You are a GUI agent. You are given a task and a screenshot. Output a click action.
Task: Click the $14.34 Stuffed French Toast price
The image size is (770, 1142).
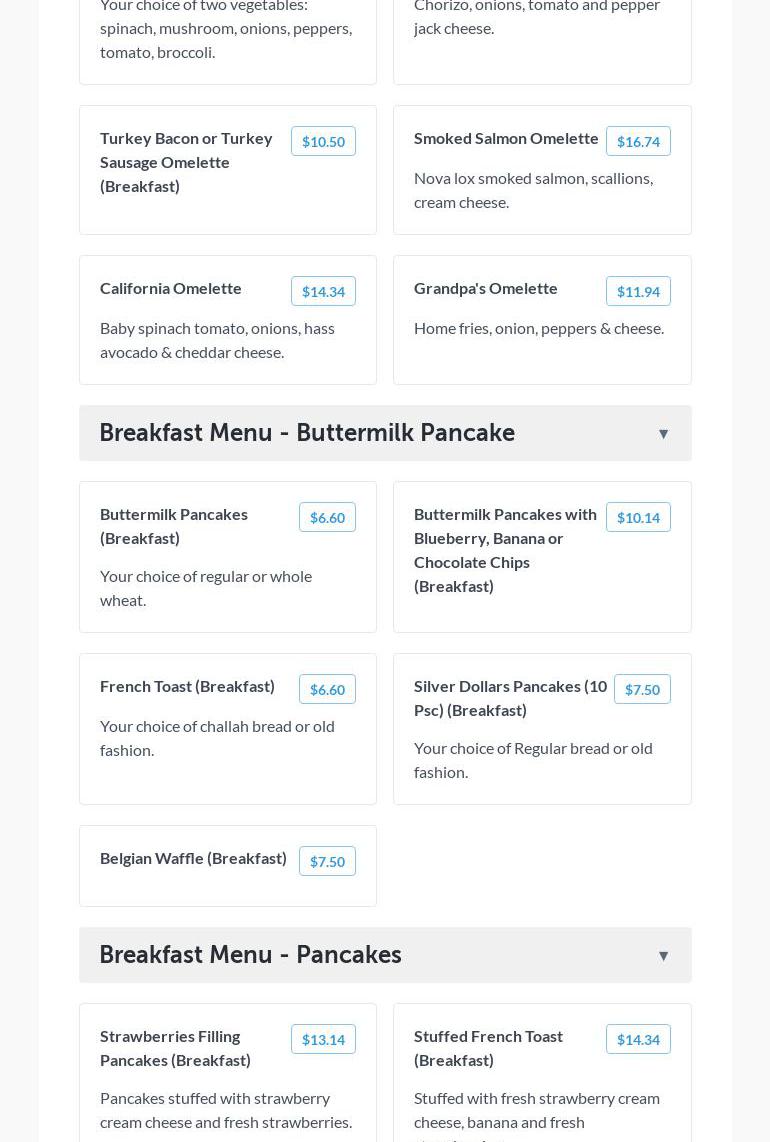coord(638,1040)
